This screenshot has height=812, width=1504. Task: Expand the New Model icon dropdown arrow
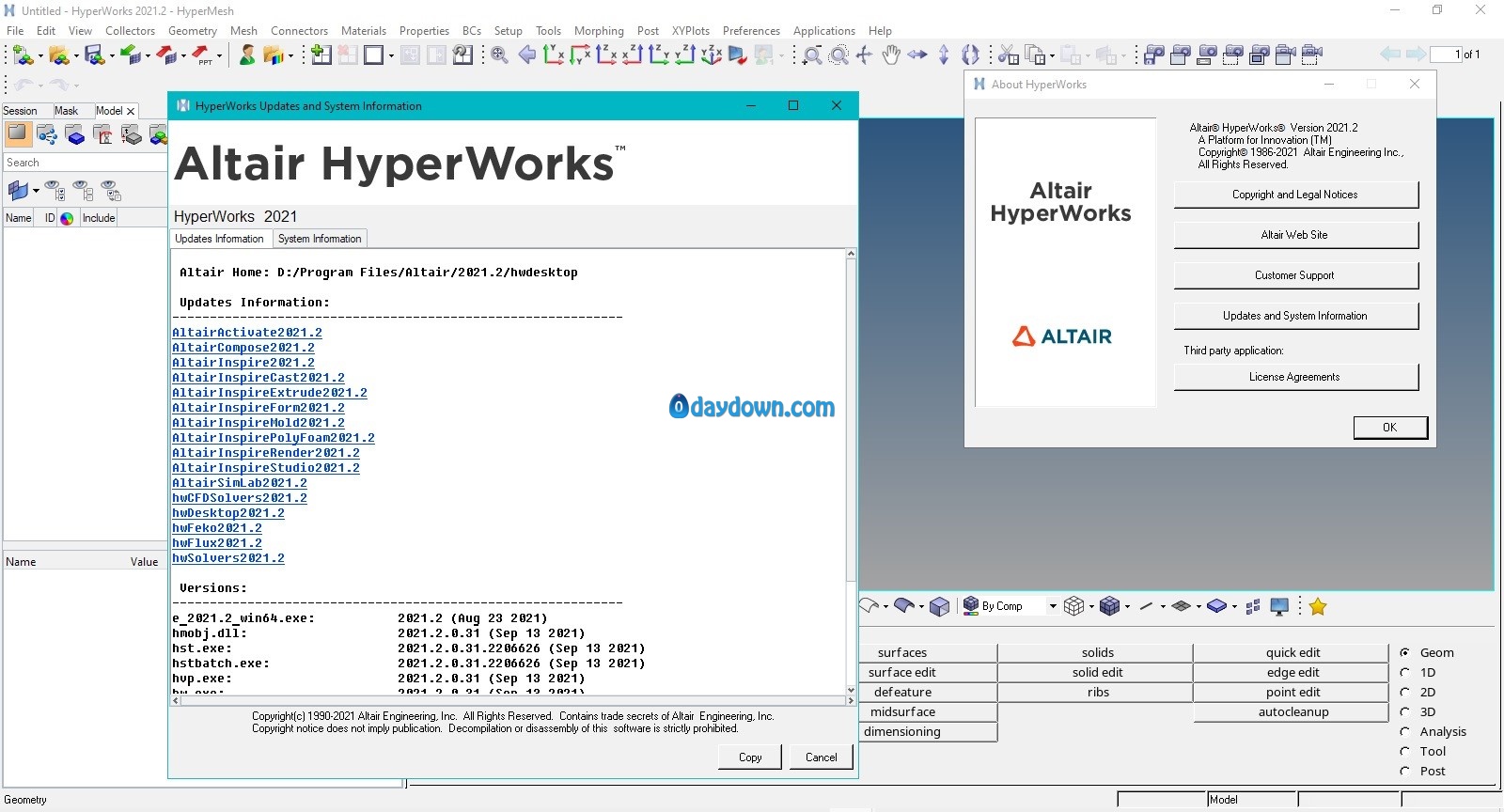39,56
